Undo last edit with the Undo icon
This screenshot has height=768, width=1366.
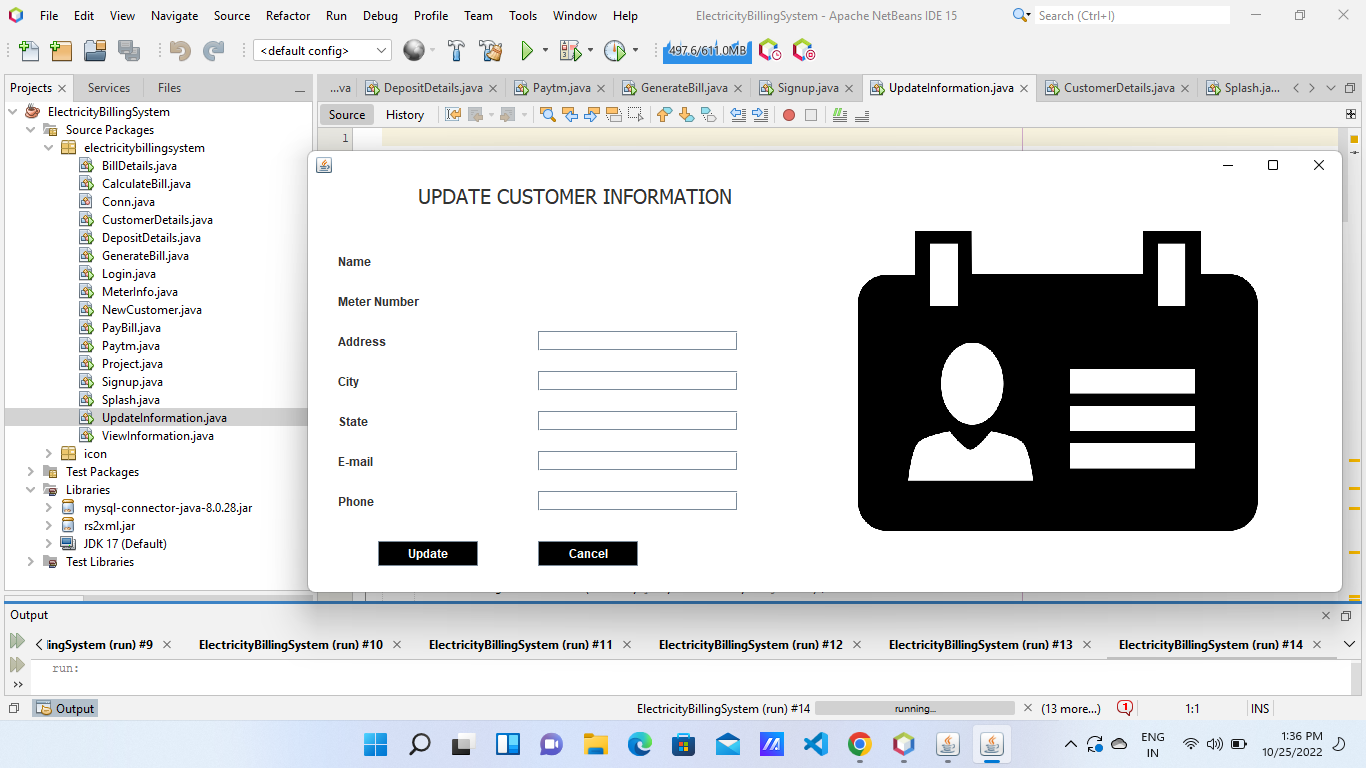tap(178, 50)
